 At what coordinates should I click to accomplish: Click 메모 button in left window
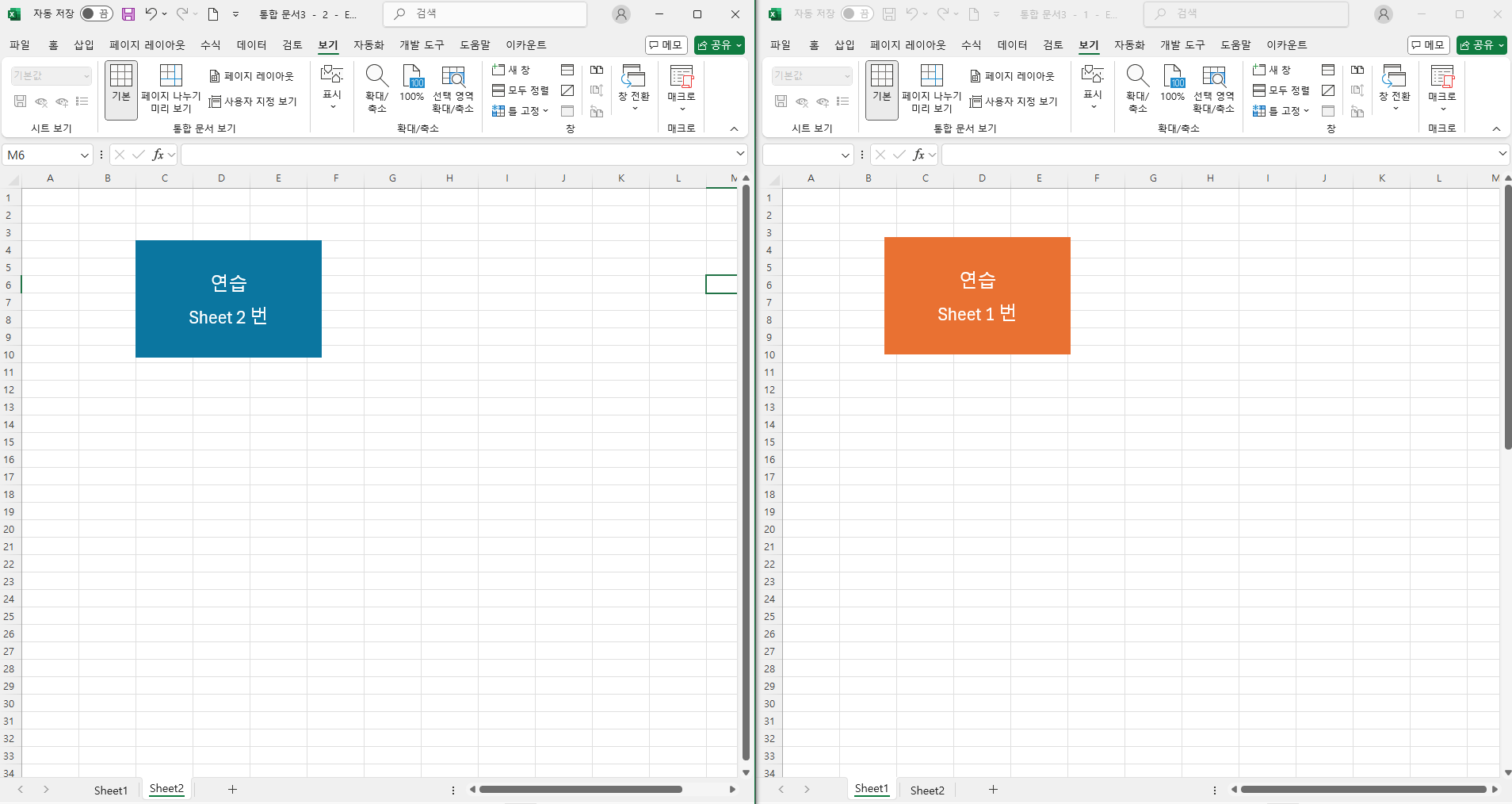pyautogui.click(x=666, y=45)
